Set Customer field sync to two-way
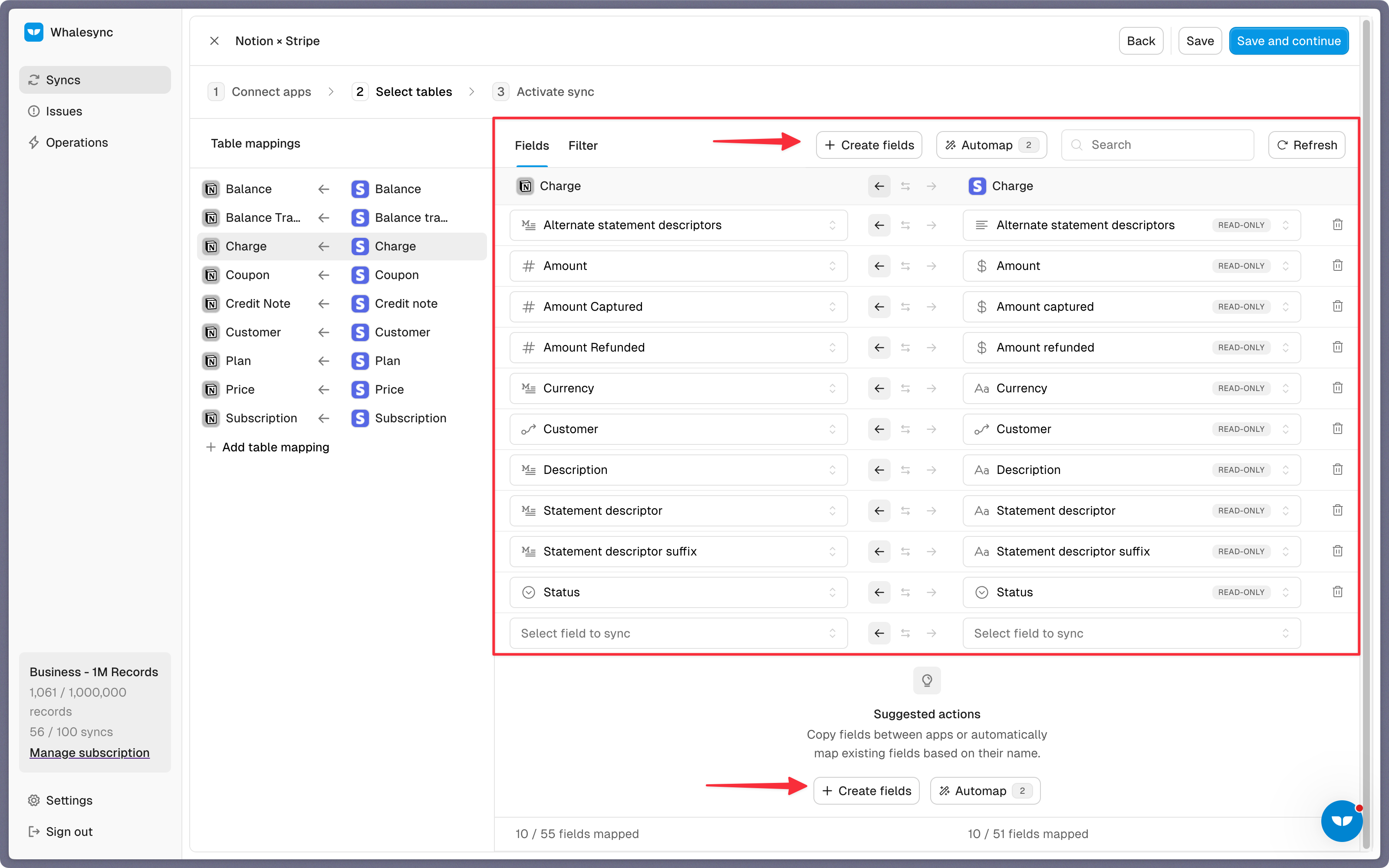This screenshot has height=868, width=1389. coord(905,429)
